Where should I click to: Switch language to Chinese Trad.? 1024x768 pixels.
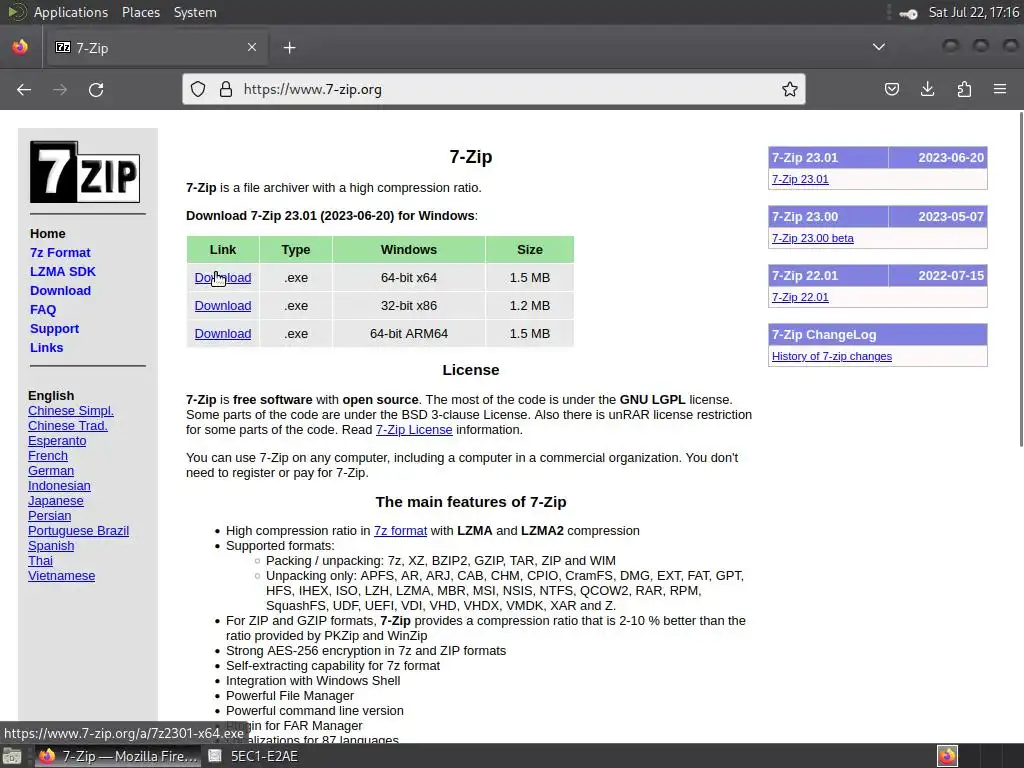point(68,426)
